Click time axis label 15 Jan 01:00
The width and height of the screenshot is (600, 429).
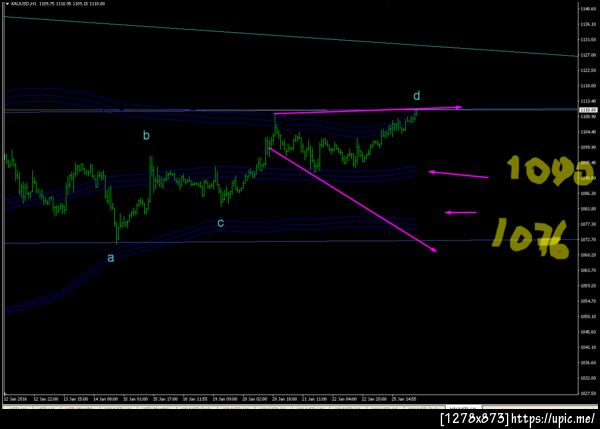pyautogui.click(x=135, y=399)
